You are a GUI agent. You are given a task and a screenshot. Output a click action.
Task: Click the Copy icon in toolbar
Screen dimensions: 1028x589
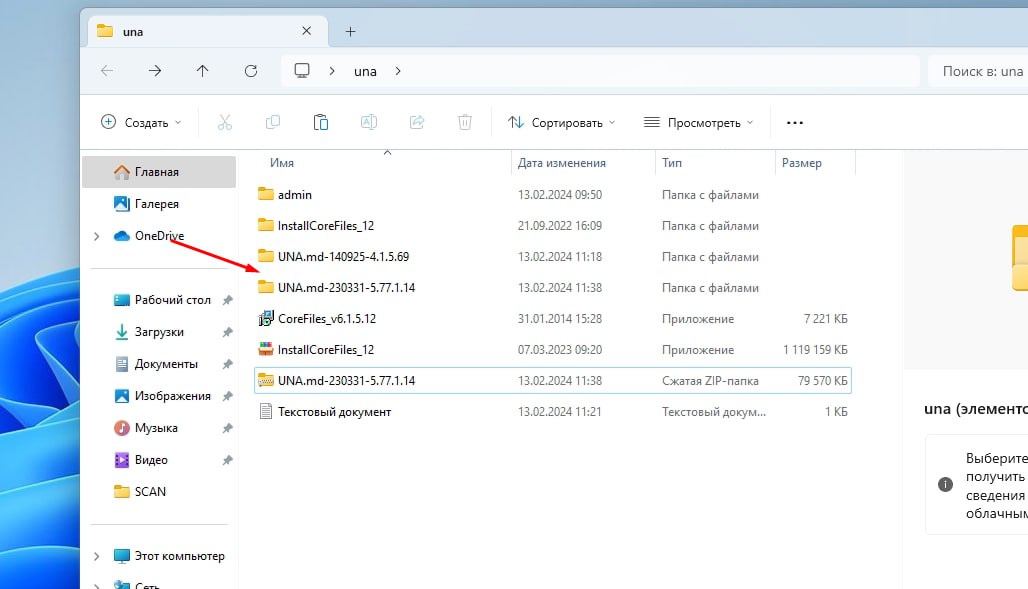pos(273,123)
